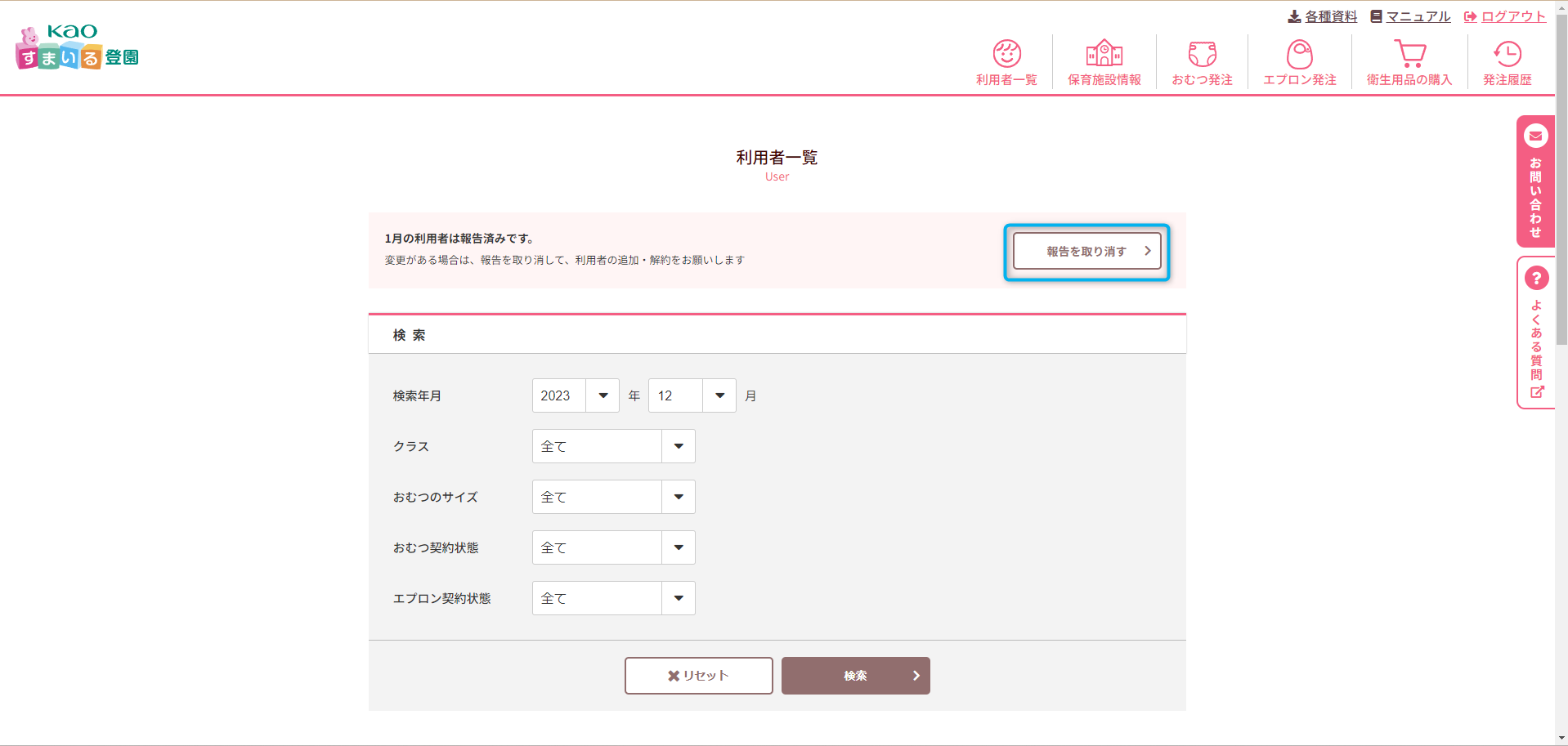Open the month dropdown showing 12

[692, 395]
